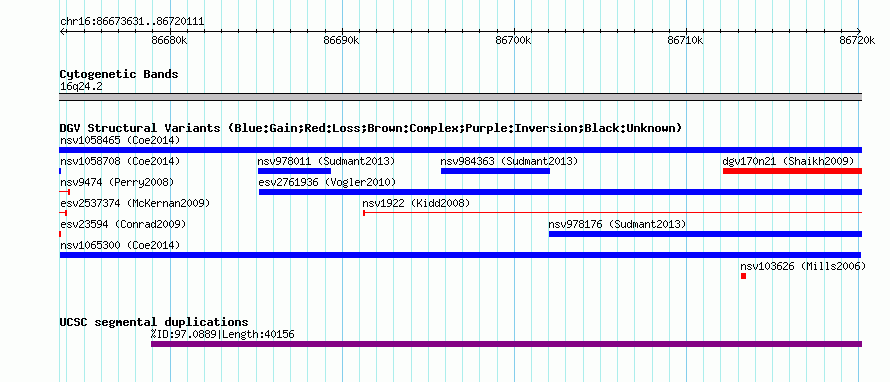Click the nsv1922 (Kidd2008) label
Viewport: 890px width, 382px height.
tap(416, 203)
